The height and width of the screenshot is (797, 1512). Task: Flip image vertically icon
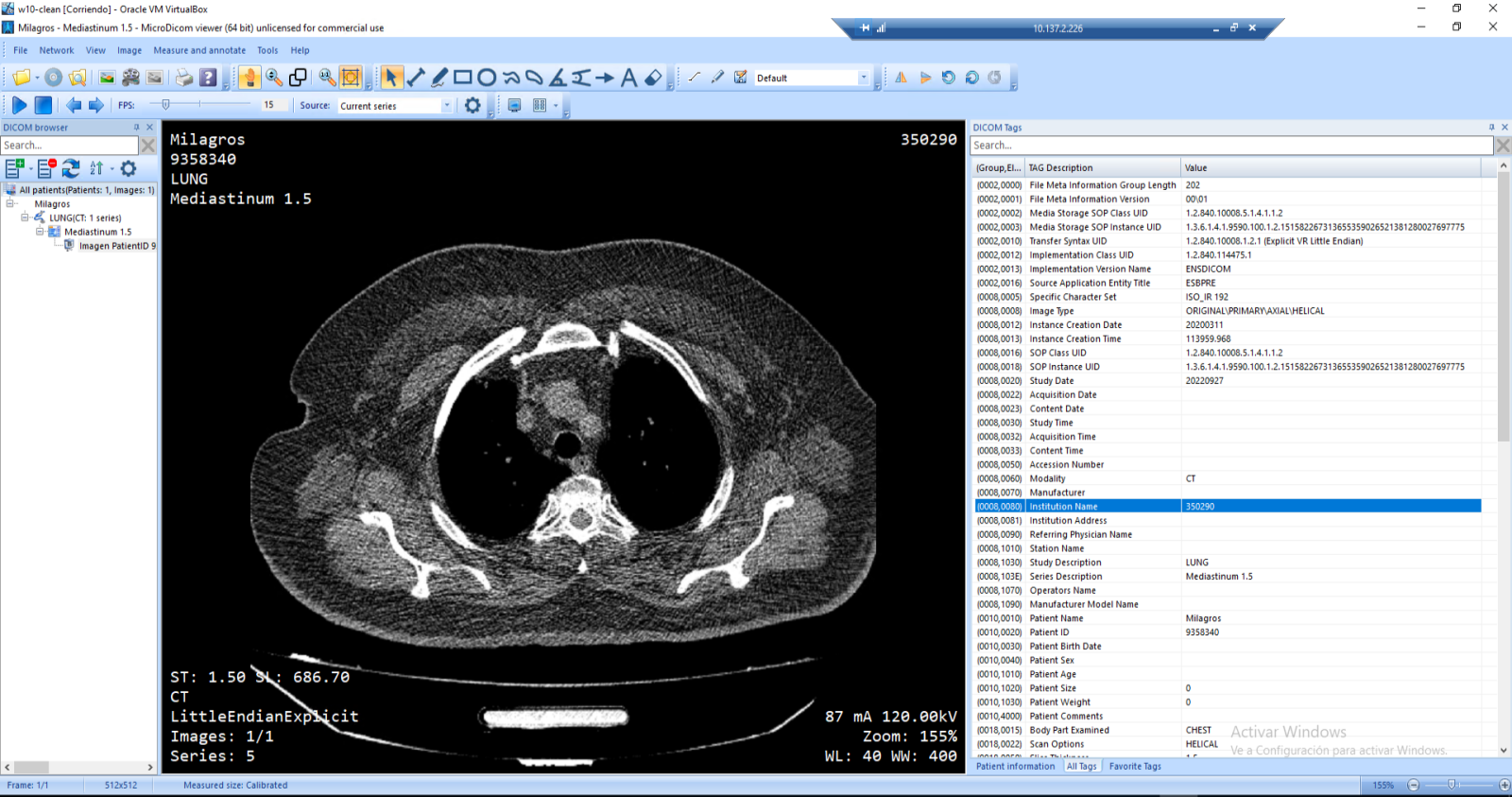coord(925,78)
